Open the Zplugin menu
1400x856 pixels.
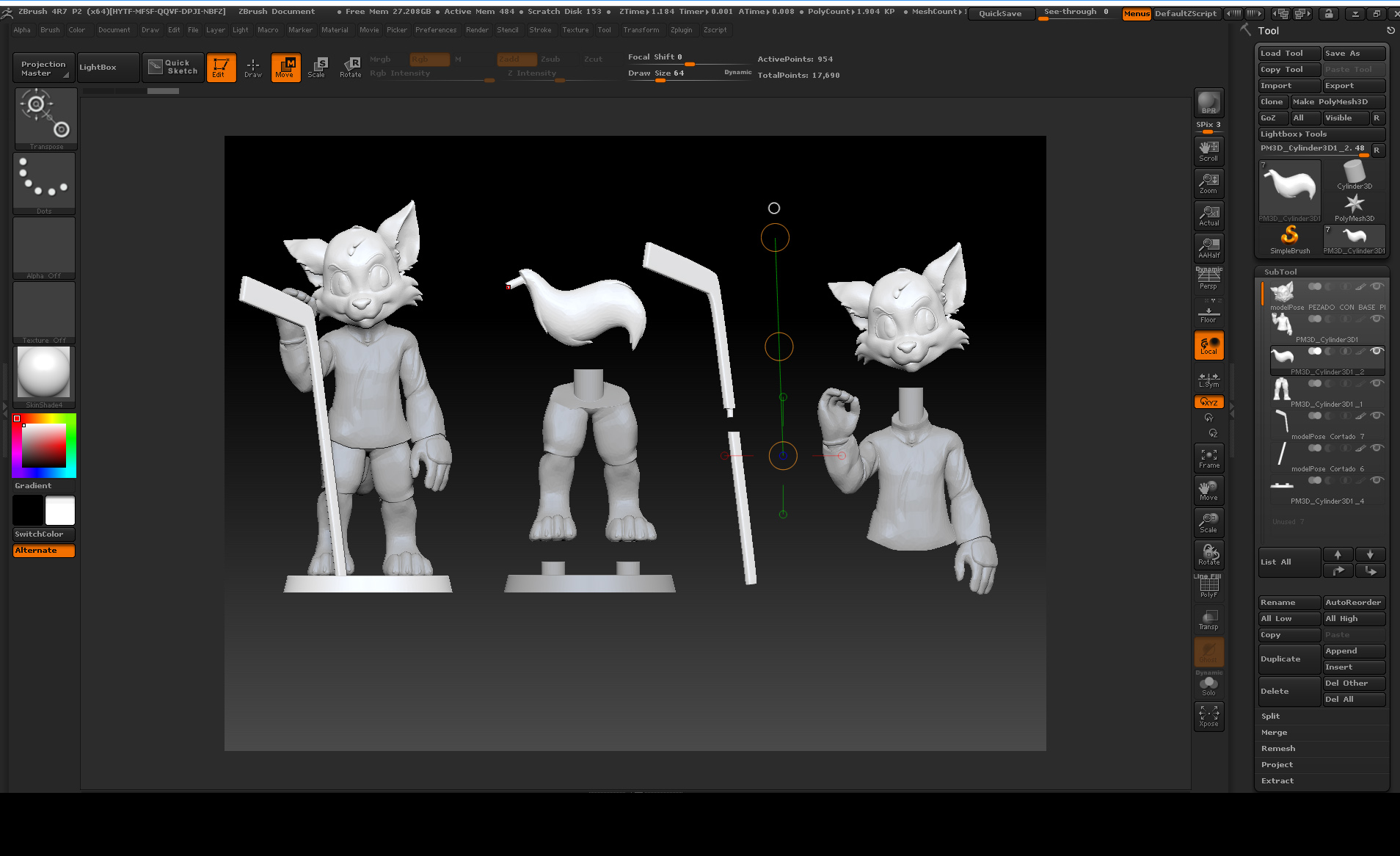681,30
